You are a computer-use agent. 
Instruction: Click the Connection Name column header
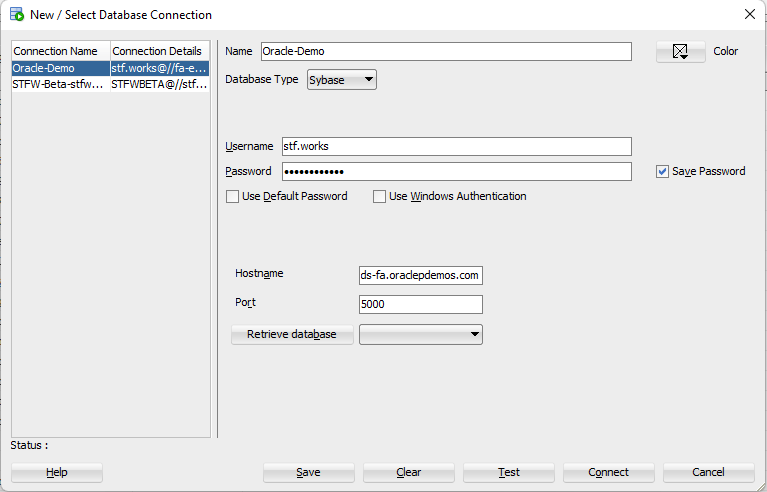(x=60, y=51)
